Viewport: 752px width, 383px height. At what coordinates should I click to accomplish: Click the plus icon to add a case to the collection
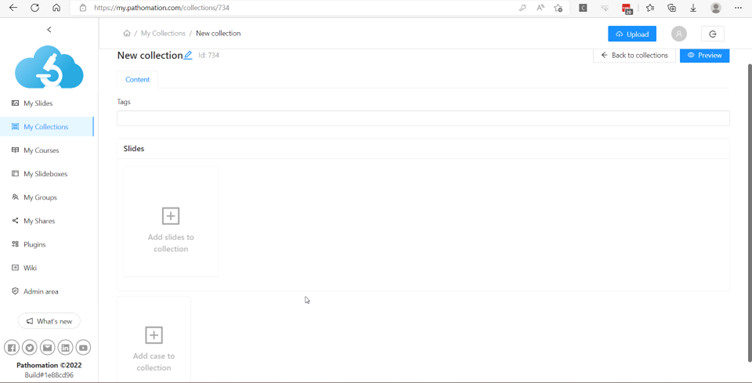tap(154, 335)
